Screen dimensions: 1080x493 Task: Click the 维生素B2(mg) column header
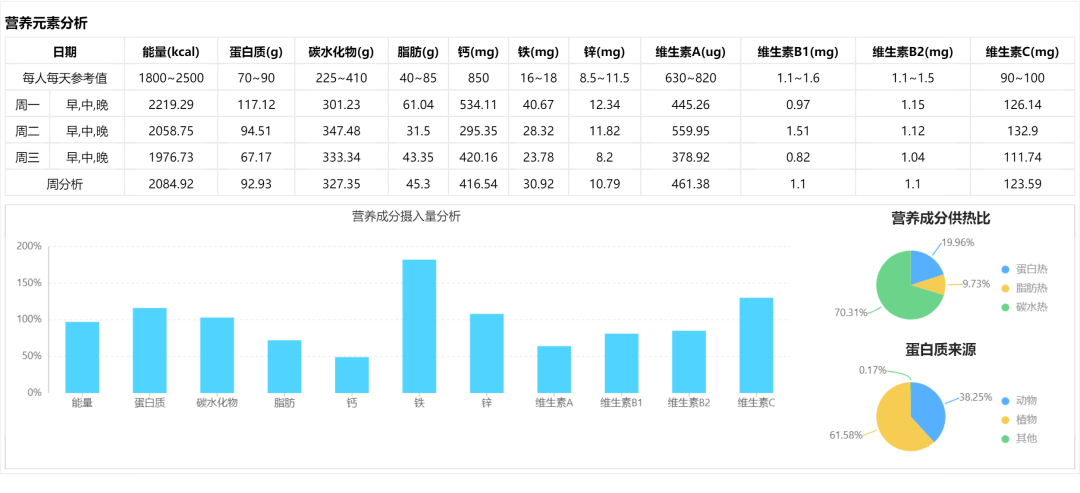pos(913,51)
